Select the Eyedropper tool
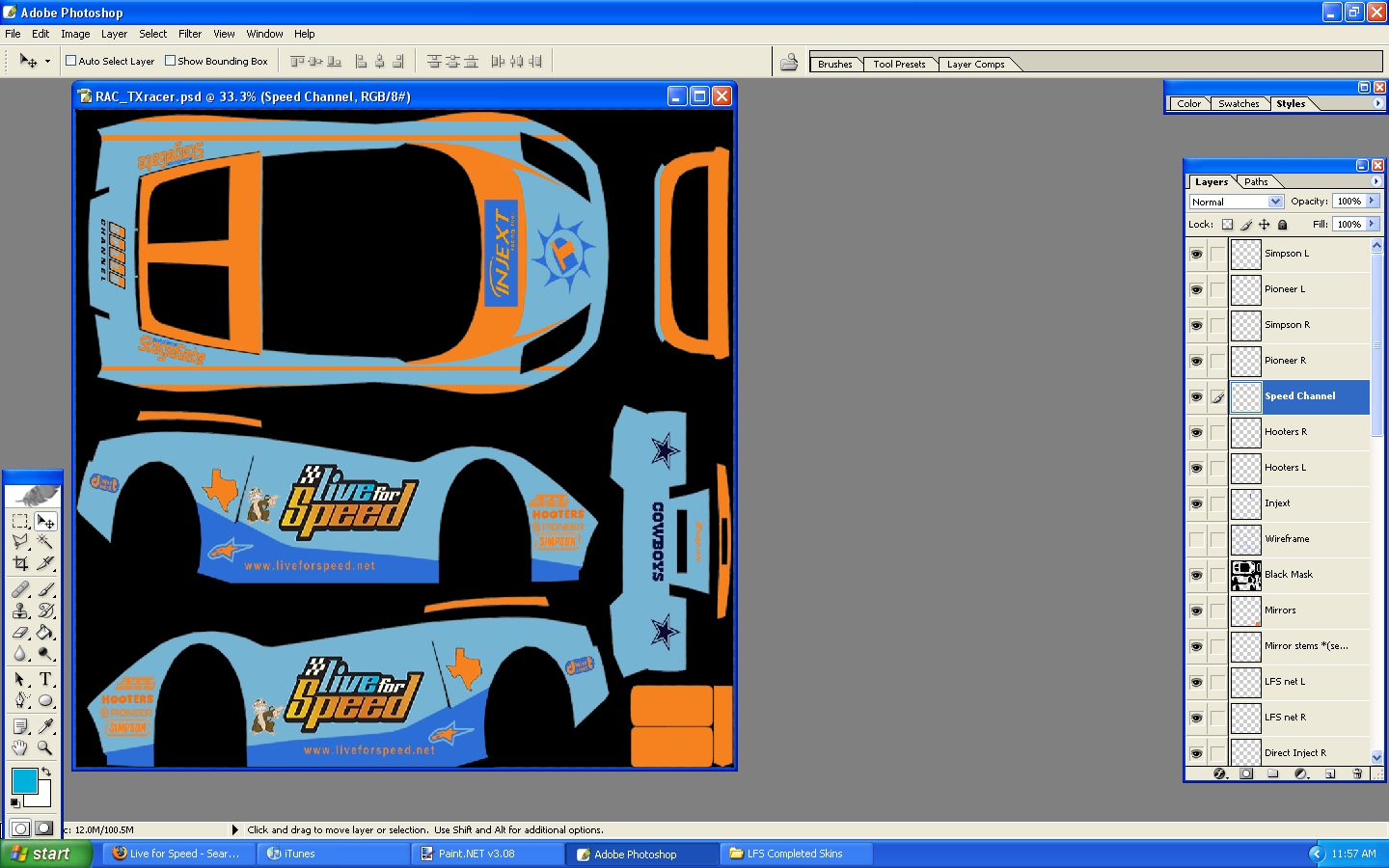1389x868 pixels. (x=45, y=726)
